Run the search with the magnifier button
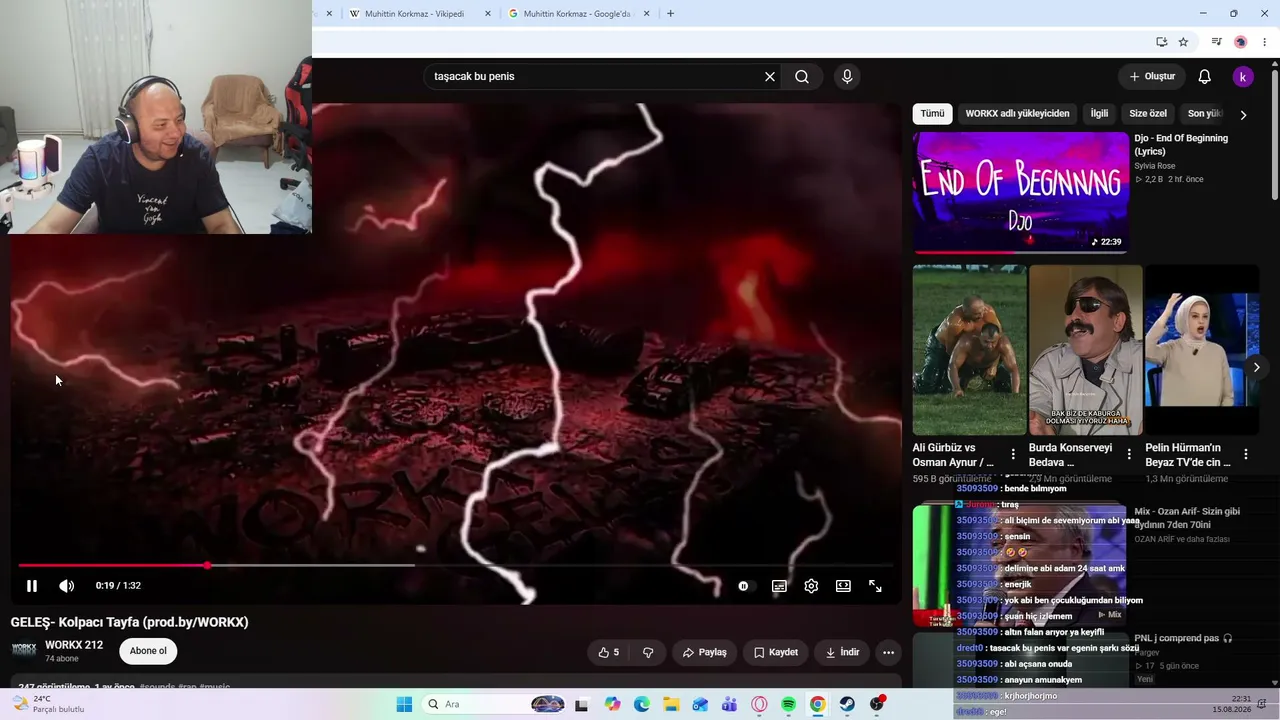This screenshot has width=1280, height=720. click(802, 77)
